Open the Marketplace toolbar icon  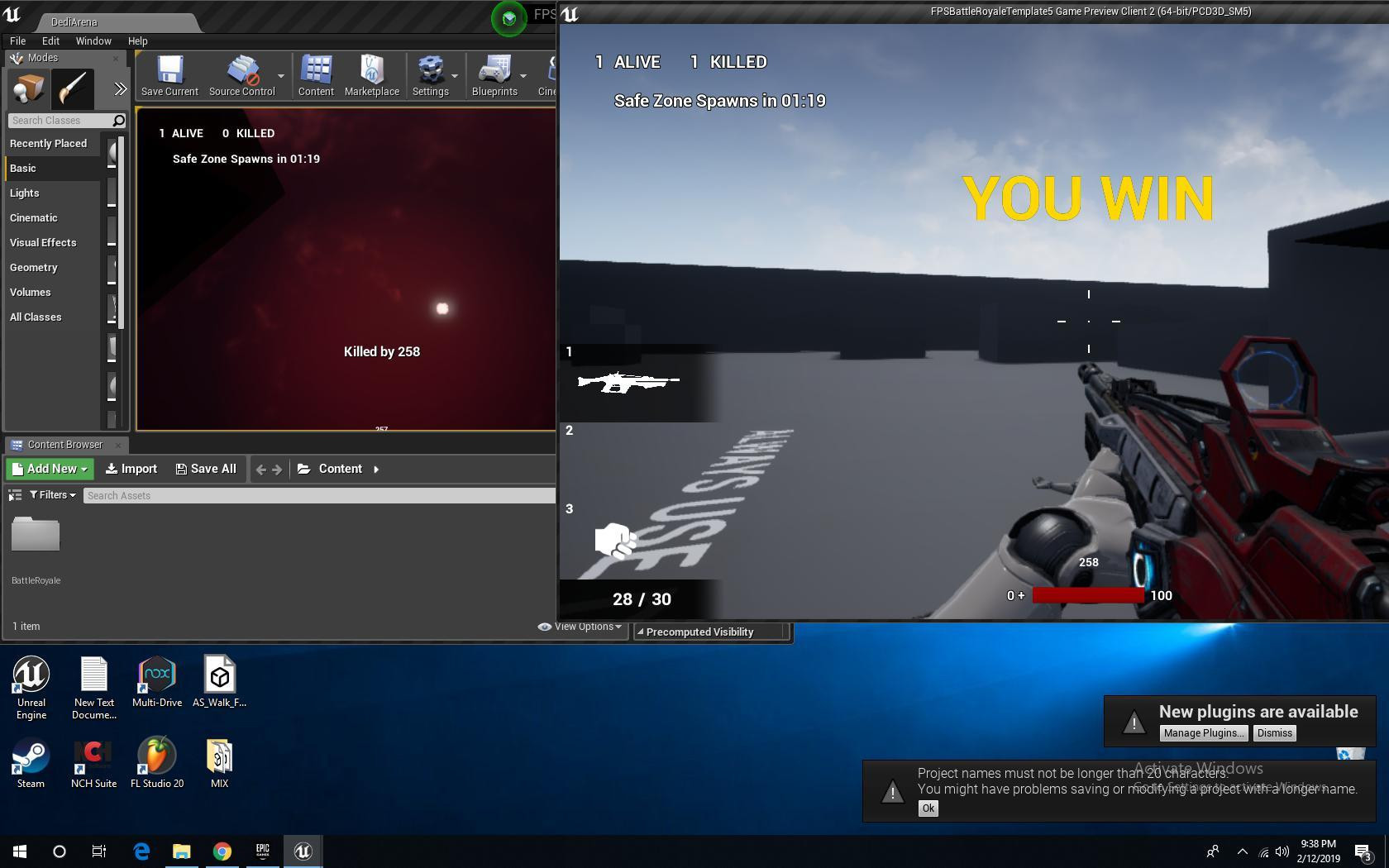(x=371, y=75)
